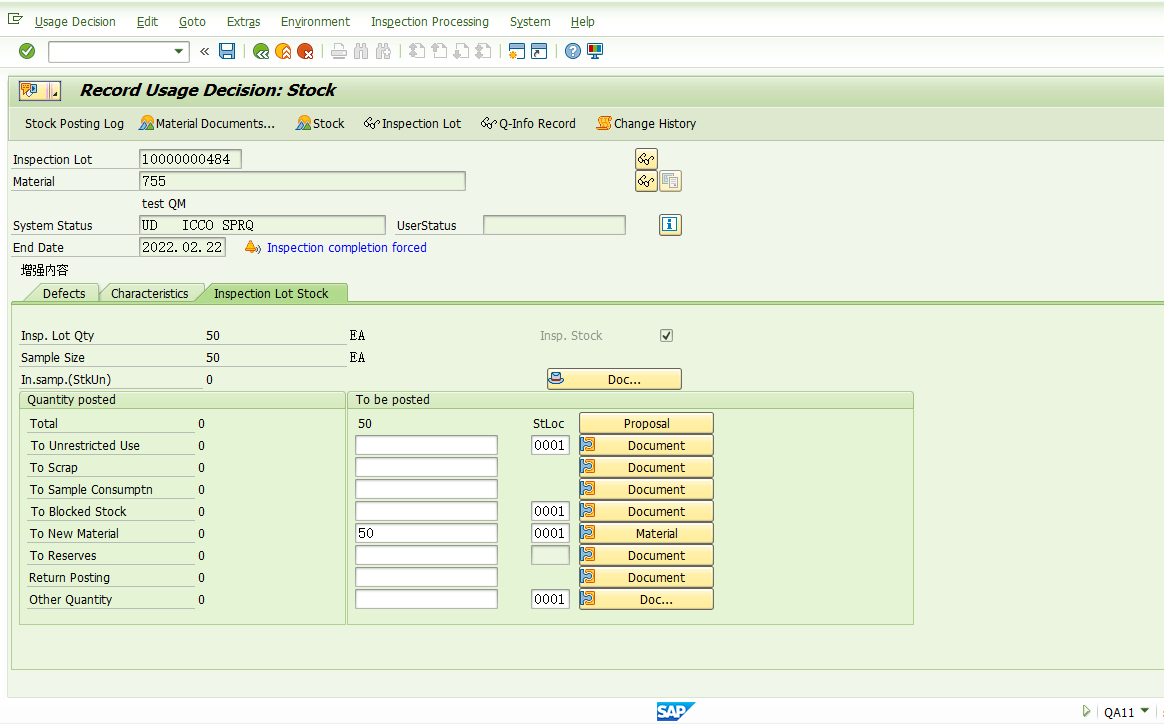Open the Usage Decision menu

[x=75, y=22]
